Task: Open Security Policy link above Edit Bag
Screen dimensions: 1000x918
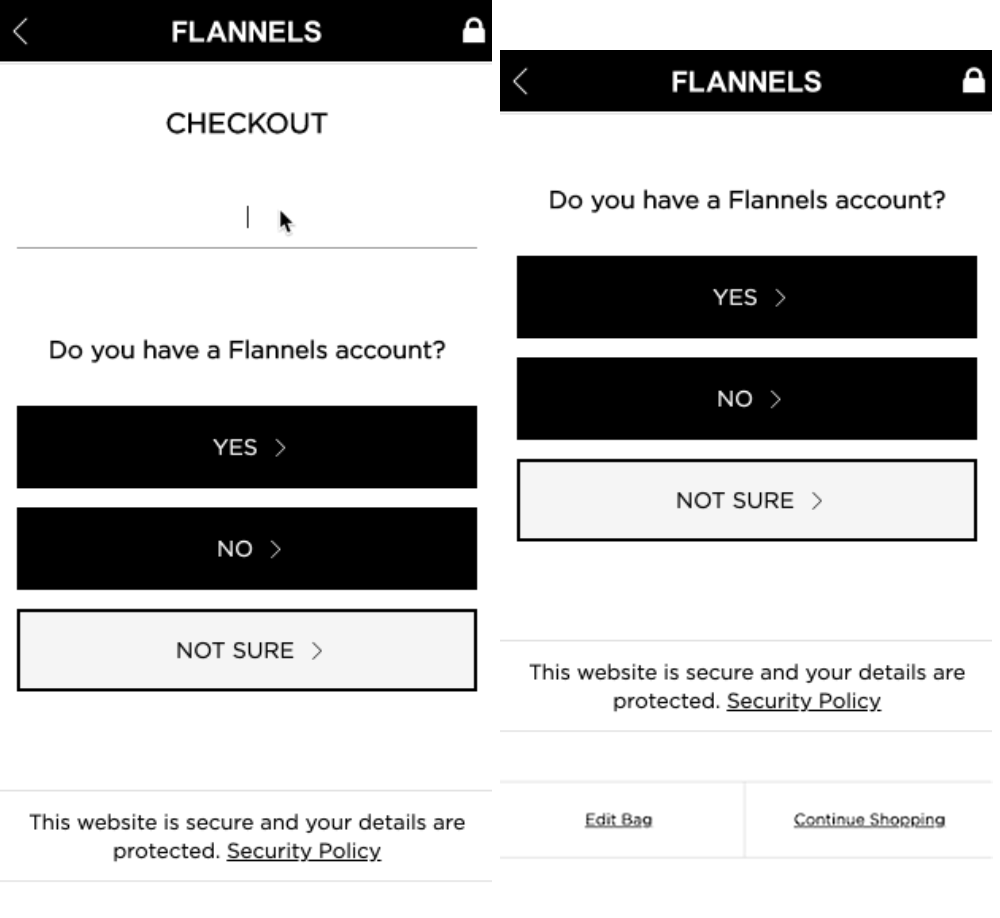Action: point(804,701)
